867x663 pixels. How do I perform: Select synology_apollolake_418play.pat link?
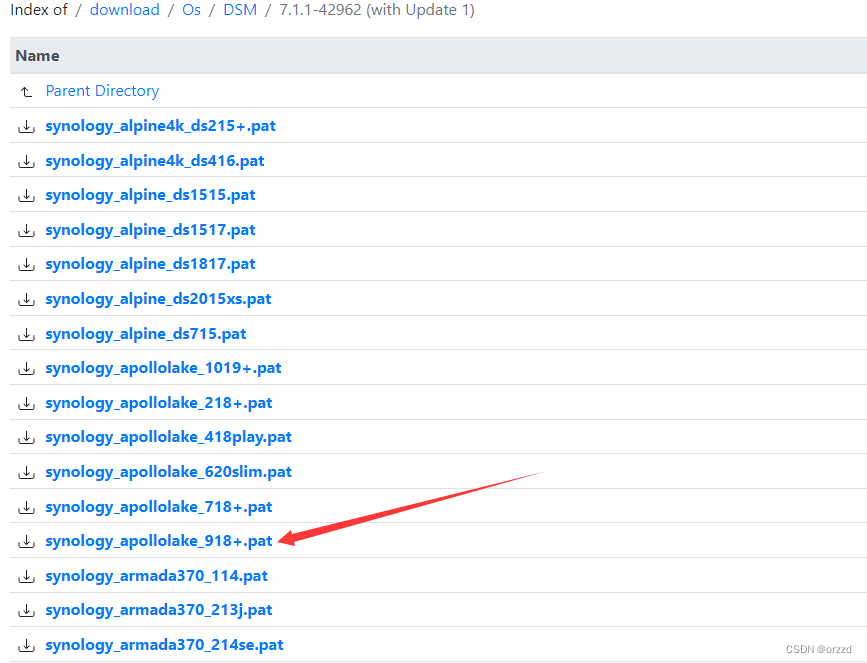coord(169,437)
